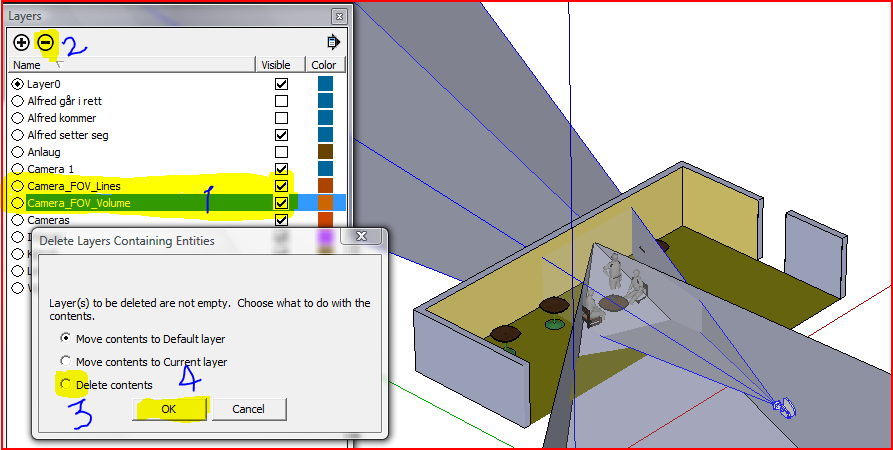893x450 pixels.
Task: Open color swatch for Camera_FOV_Lines layer
Action: point(325,186)
